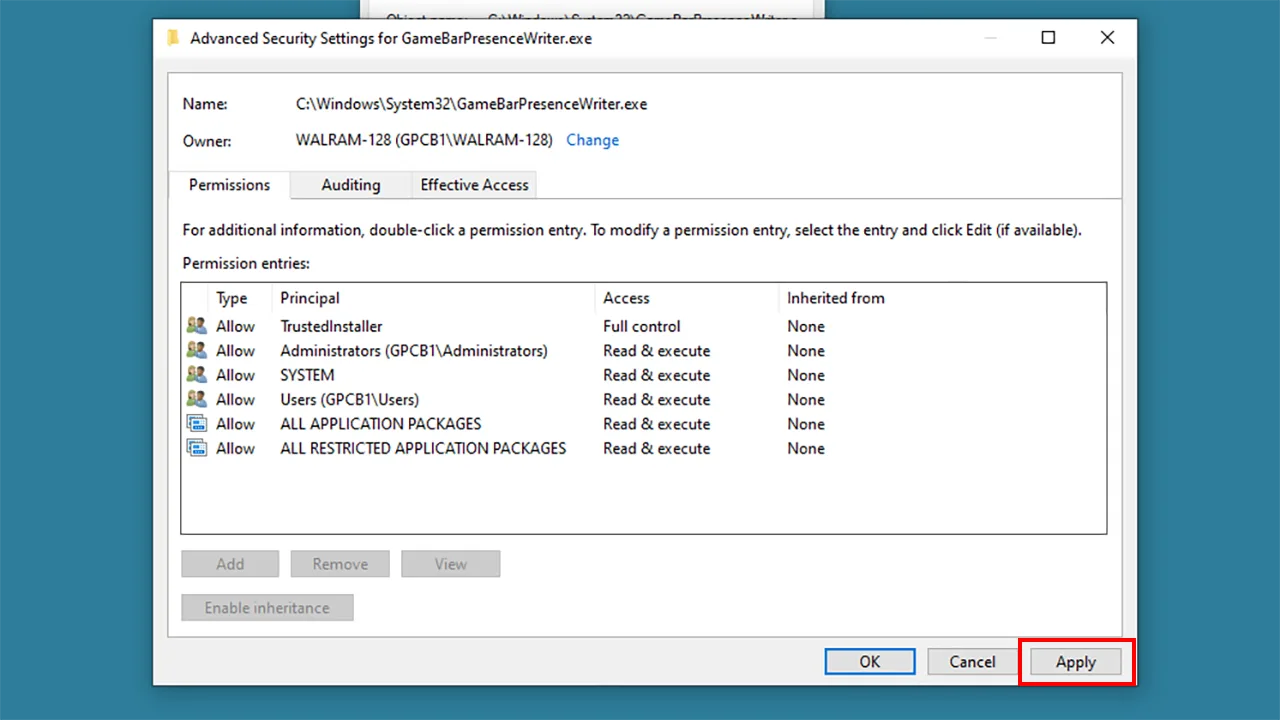Click the icon for ALL RESTRICTED APPLICATION PACKAGES
Image resolution: width=1280 pixels, height=720 pixels.
197,448
